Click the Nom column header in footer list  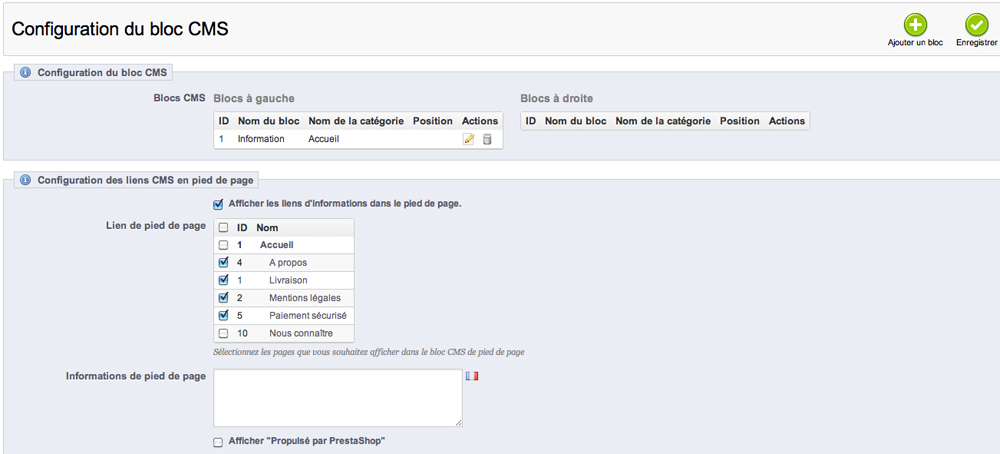[267, 228]
